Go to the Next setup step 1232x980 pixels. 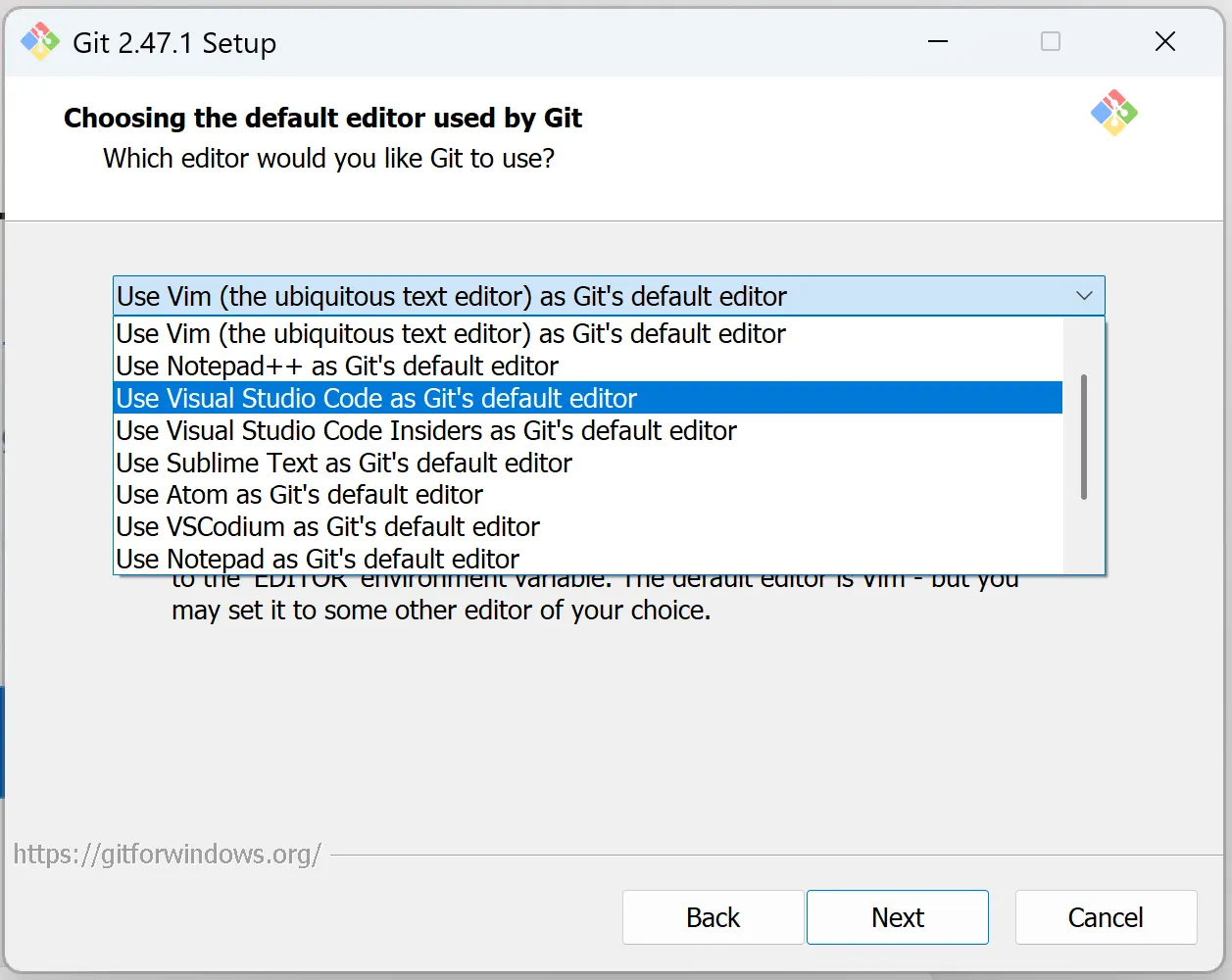coord(897,917)
